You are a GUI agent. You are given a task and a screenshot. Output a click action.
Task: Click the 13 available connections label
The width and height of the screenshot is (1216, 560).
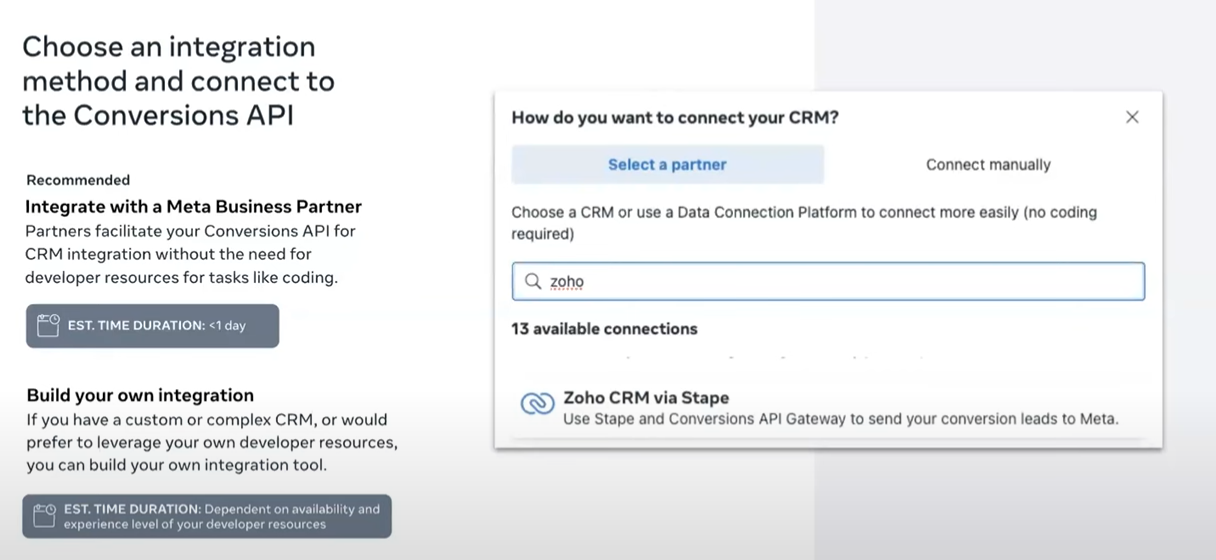[604, 329]
